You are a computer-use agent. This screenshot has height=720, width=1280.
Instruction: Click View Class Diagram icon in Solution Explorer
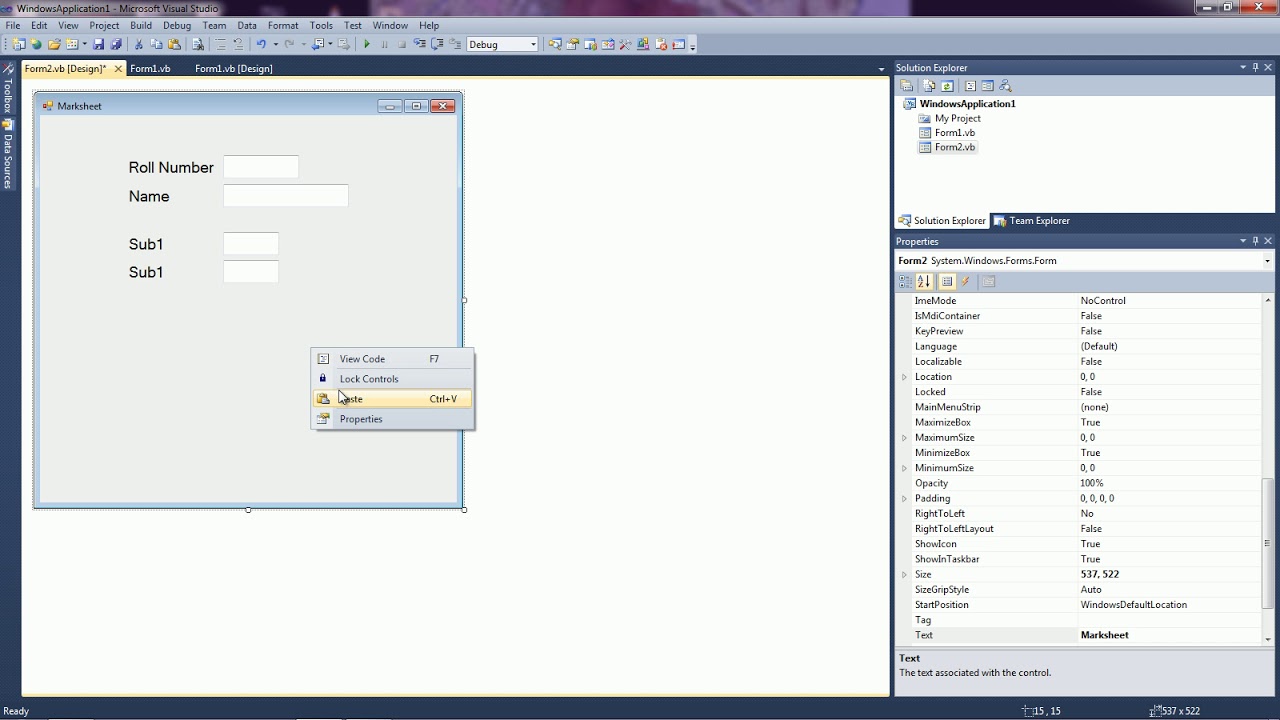coord(1005,86)
